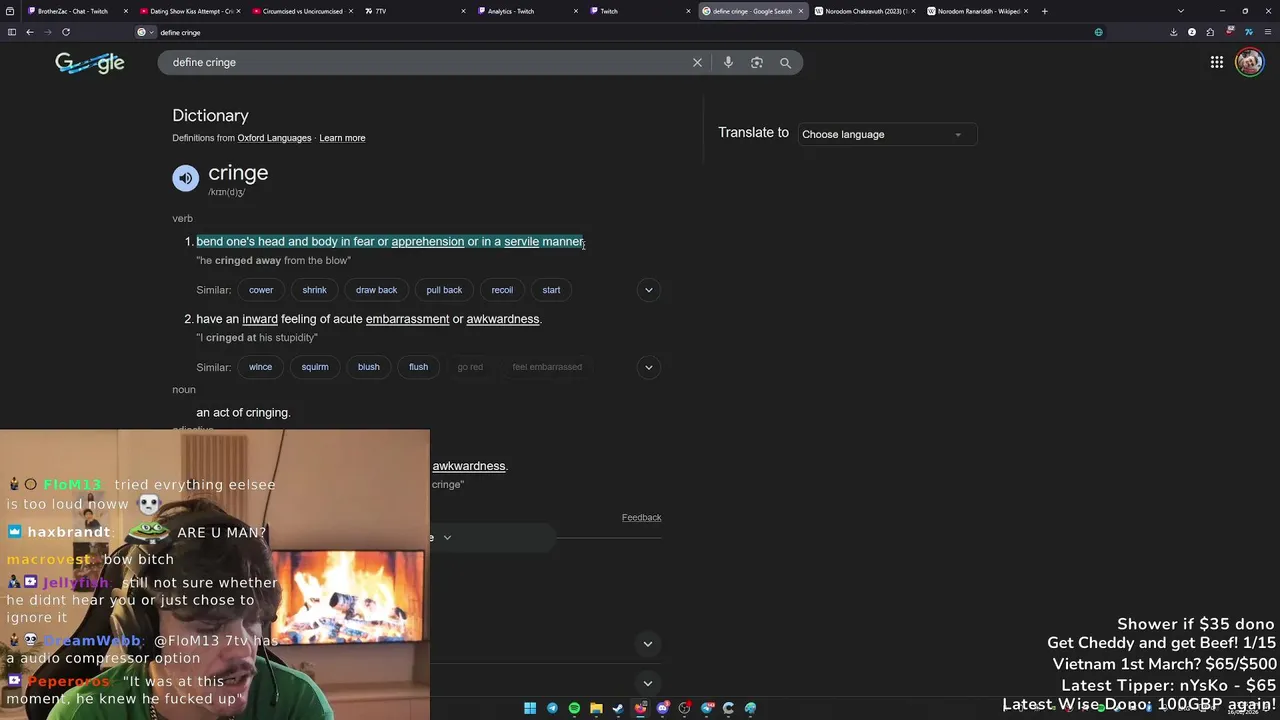Click the Feedback link

click(641, 518)
